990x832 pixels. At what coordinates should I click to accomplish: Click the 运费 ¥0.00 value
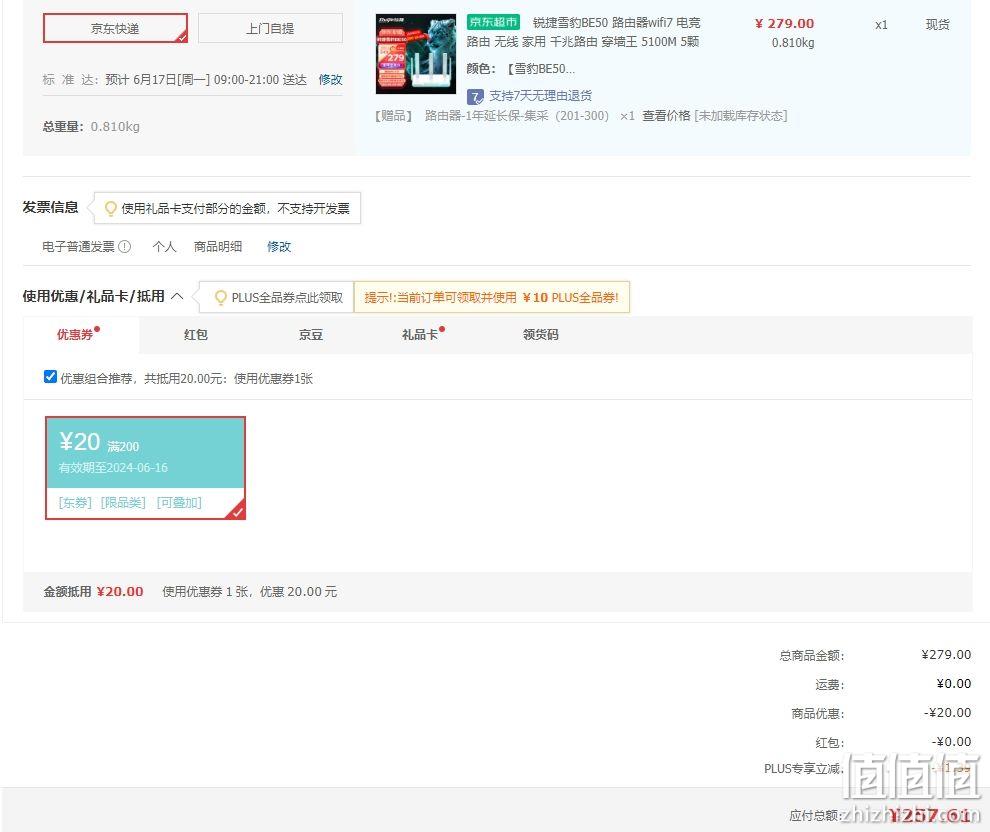pos(953,684)
